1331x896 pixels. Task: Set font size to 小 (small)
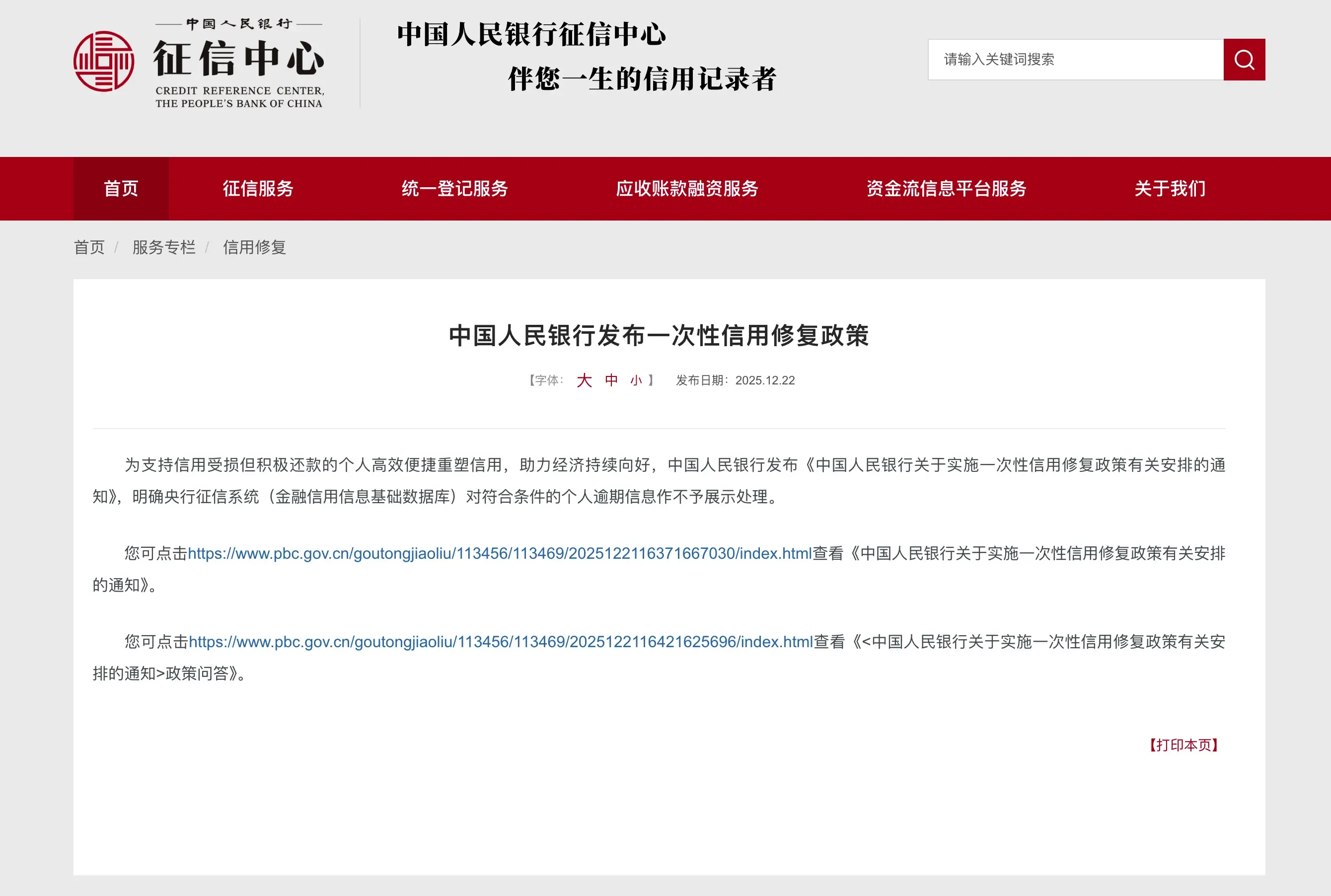[x=636, y=380]
